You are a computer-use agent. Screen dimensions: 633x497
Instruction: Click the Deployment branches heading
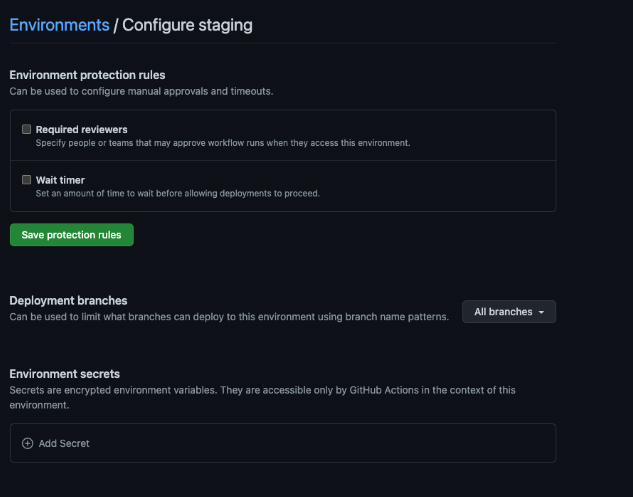[68, 300]
